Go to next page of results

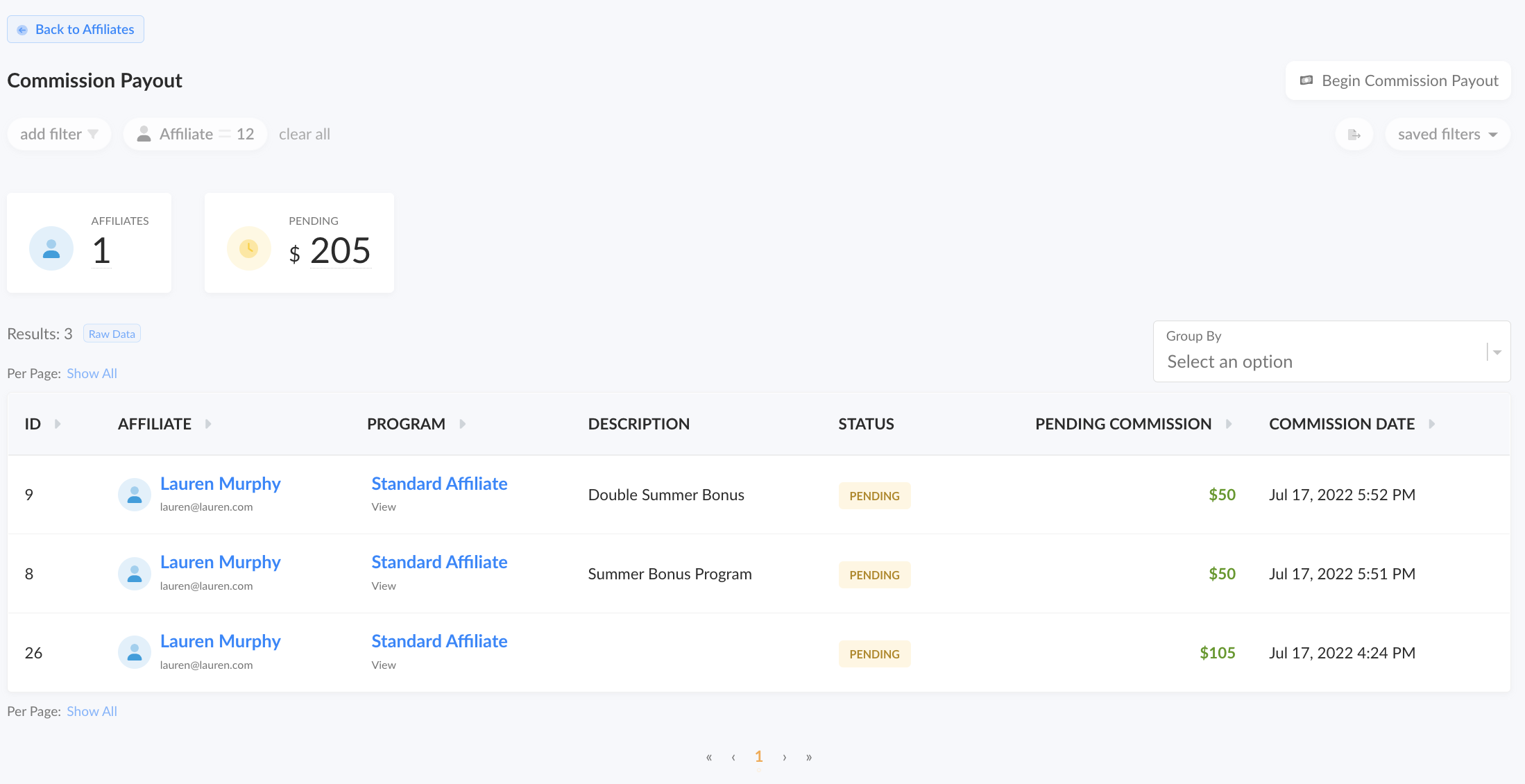(x=785, y=757)
